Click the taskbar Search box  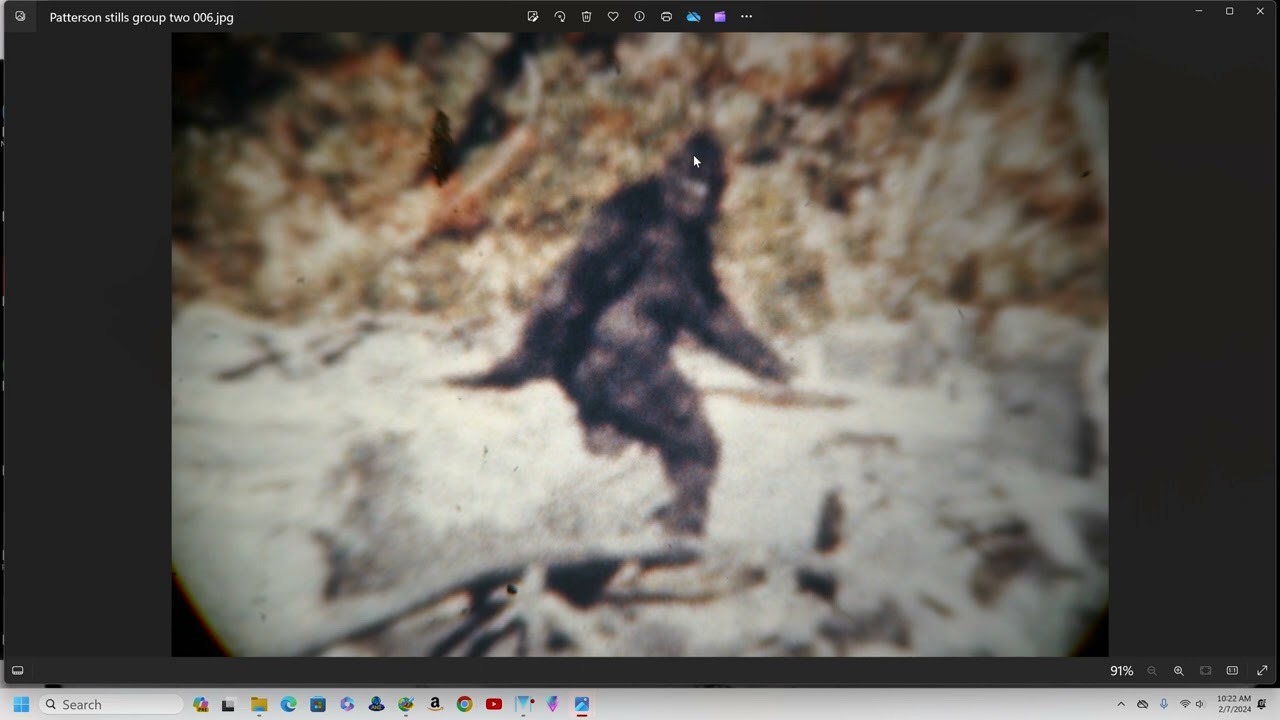(111, 704)
